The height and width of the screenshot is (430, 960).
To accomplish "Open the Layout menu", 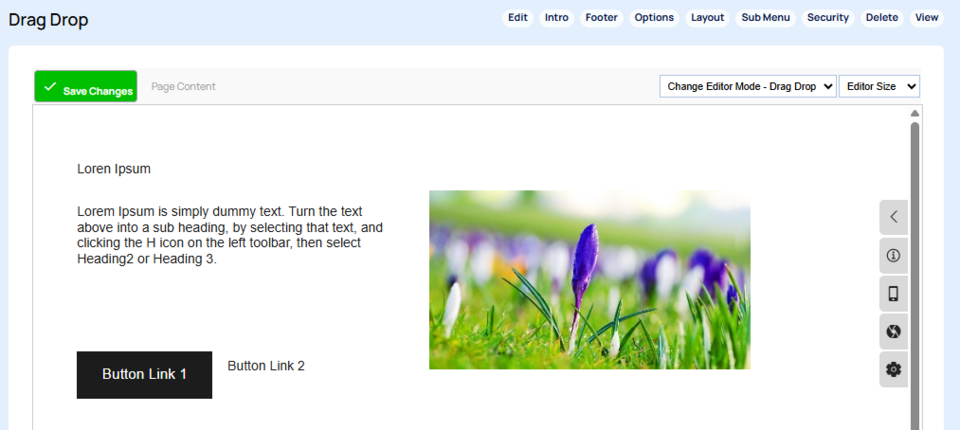I will [707, 18].
